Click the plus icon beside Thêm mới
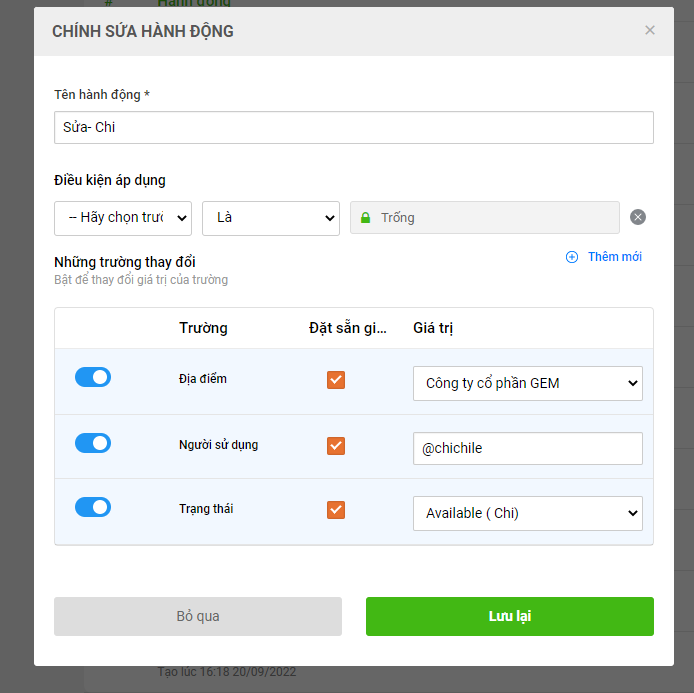This screenshot has height=693, width=694. (x=571, y=257)
